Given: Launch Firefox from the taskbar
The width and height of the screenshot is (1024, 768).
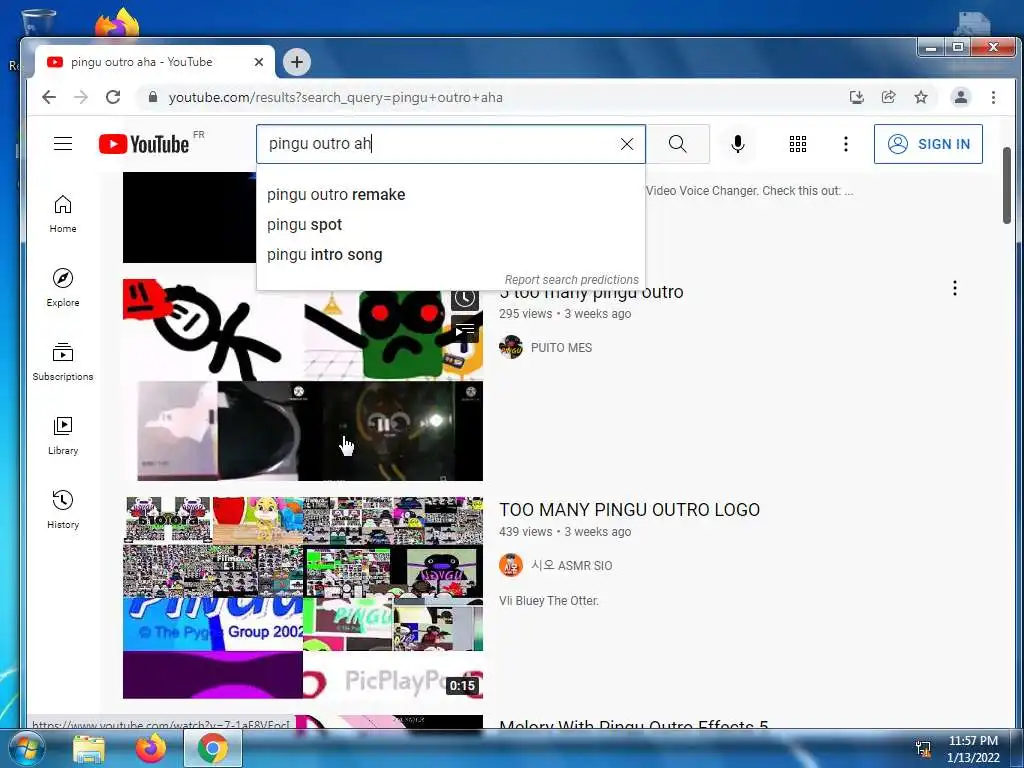Looking at the screenshot, I should pyautogui.click(x=150, y=748).
